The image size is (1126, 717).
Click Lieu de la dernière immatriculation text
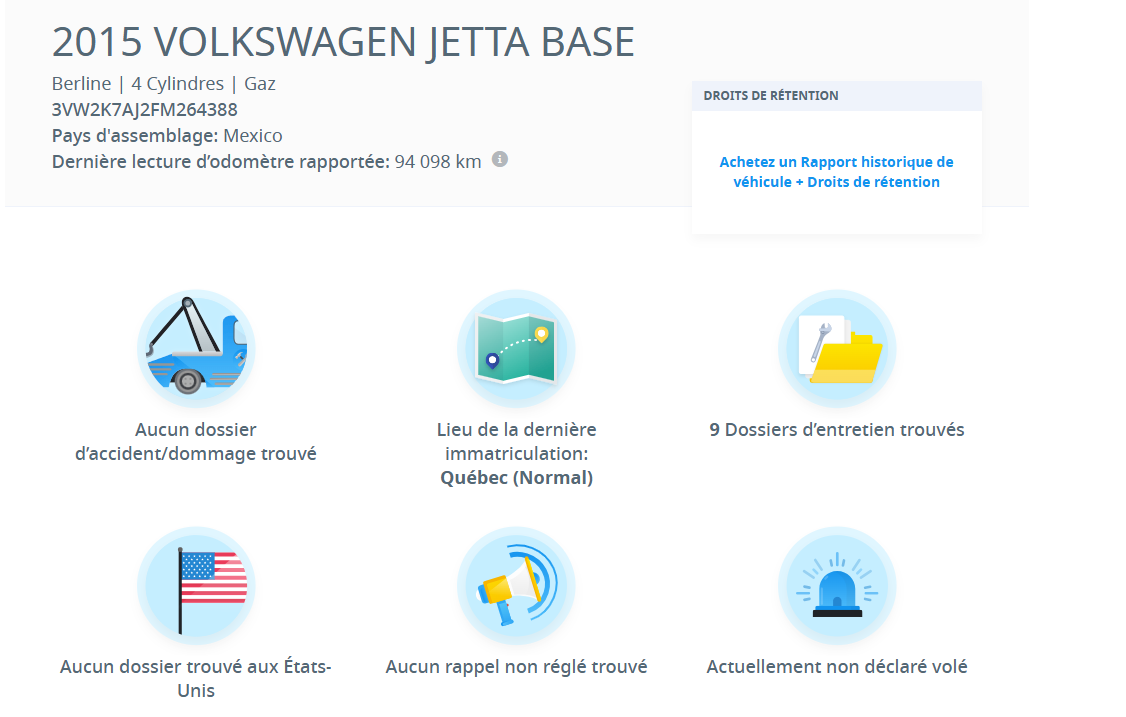(x=516, y=441)
